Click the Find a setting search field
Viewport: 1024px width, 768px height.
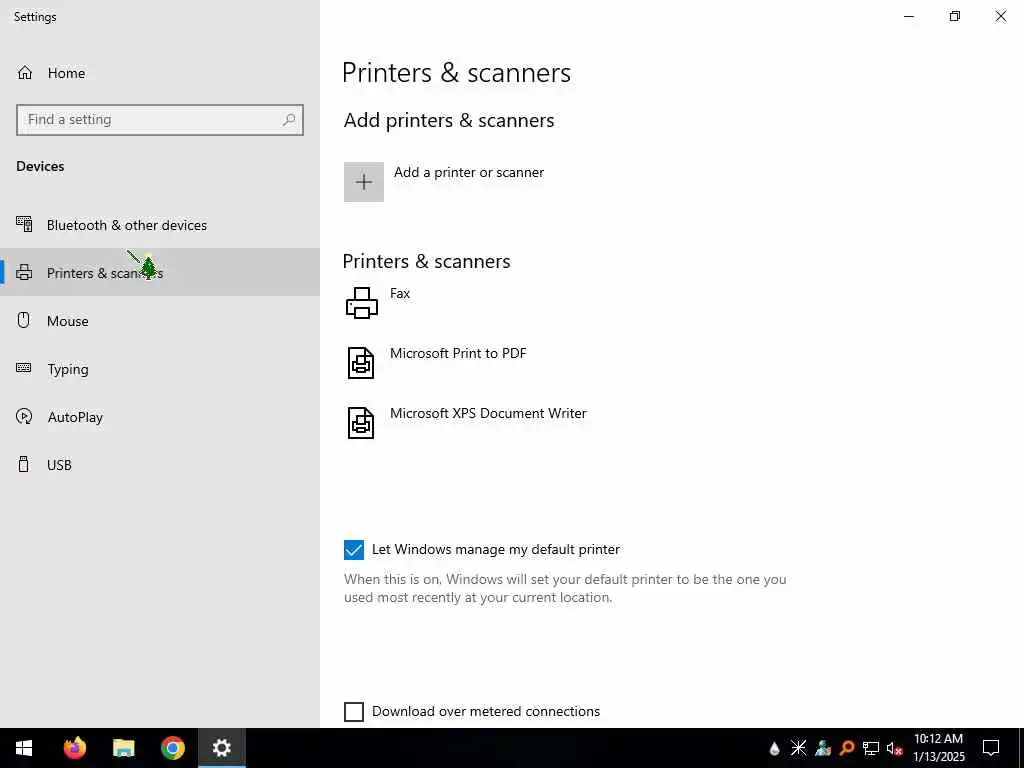pos(160,120)
